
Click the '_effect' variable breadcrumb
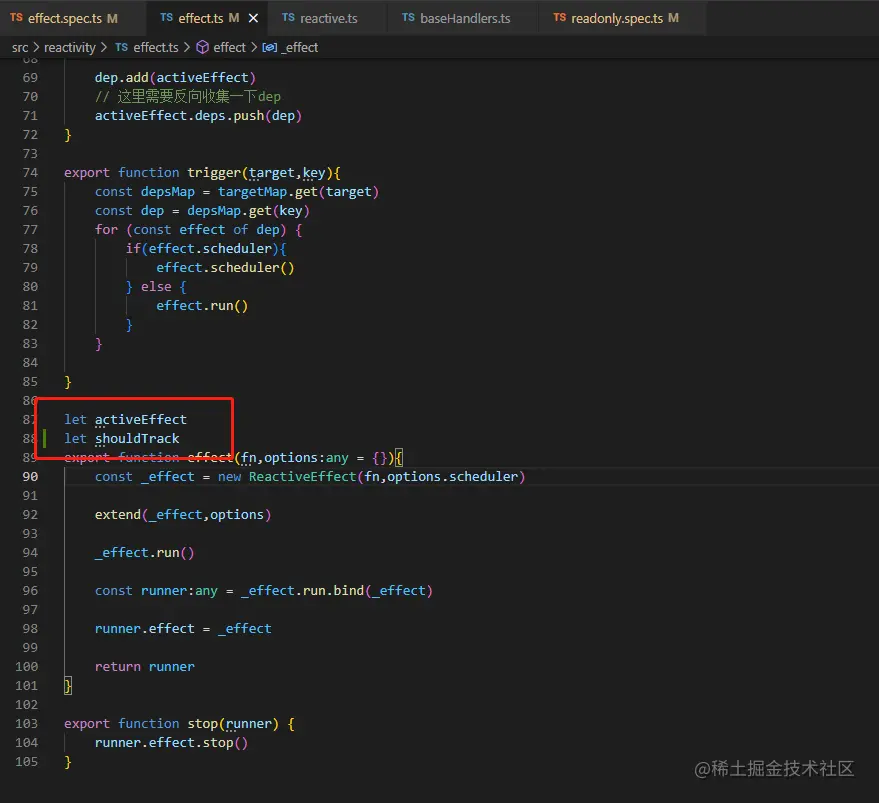pos(299,48)
